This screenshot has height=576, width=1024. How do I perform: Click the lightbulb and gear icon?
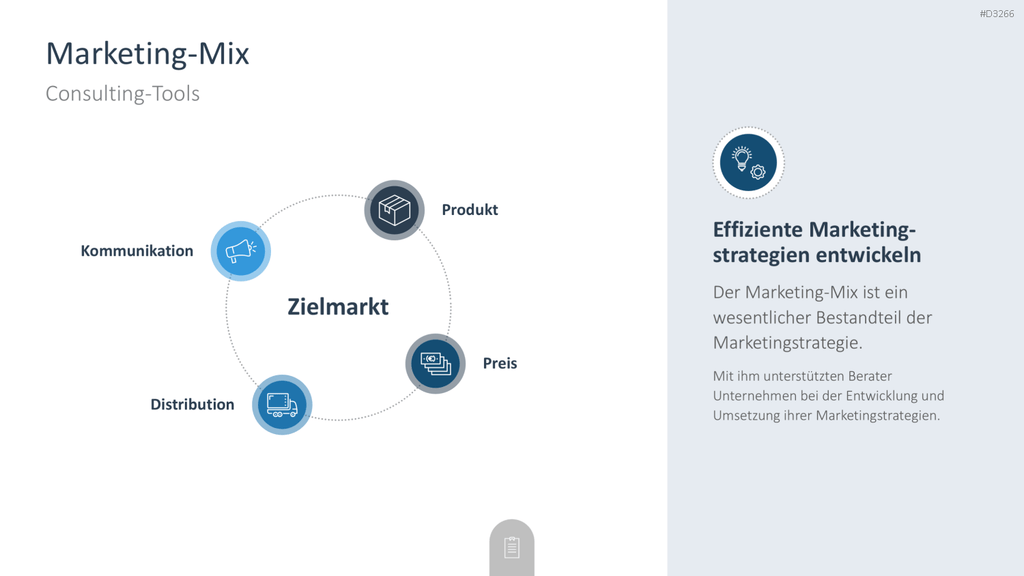(748, 163)
